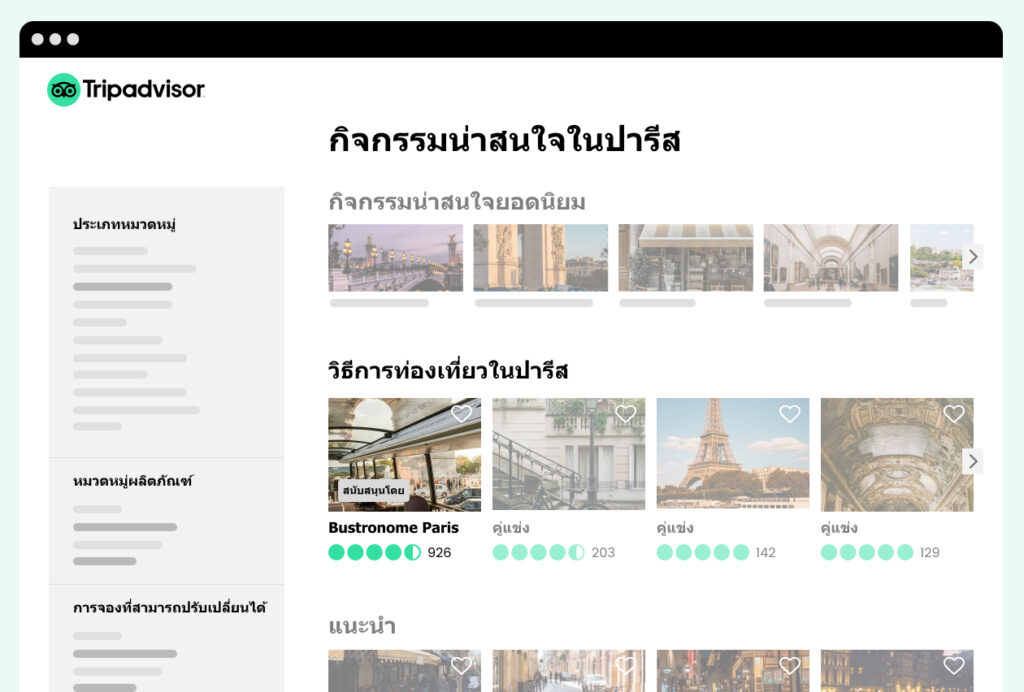Favorite the Eiffel Tower card rated 142

[x=790, y=413]
